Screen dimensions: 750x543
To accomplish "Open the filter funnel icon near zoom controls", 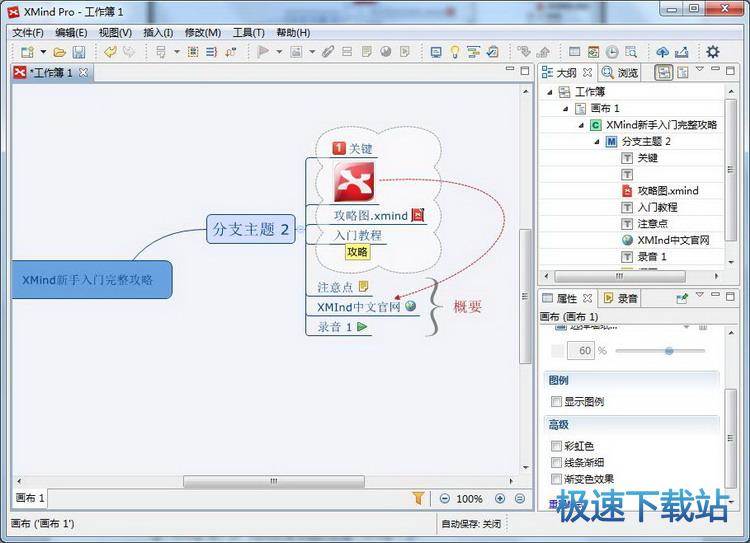I will (418, 498).
